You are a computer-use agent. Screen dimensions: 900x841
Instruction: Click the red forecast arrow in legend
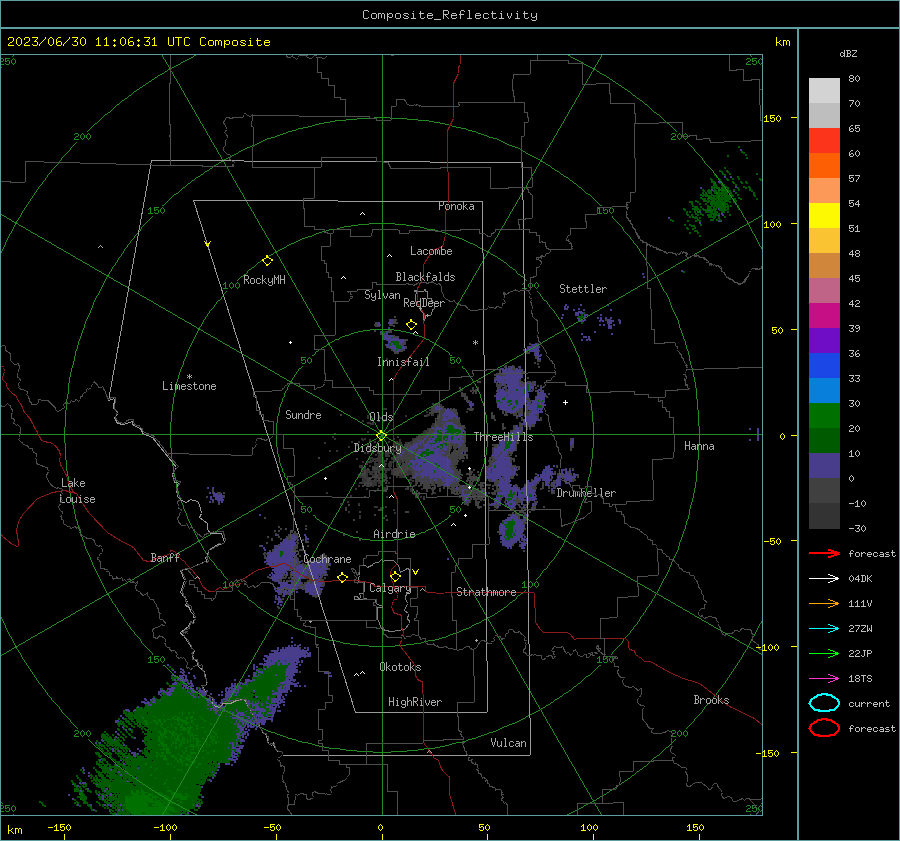[x=824, y=553]
